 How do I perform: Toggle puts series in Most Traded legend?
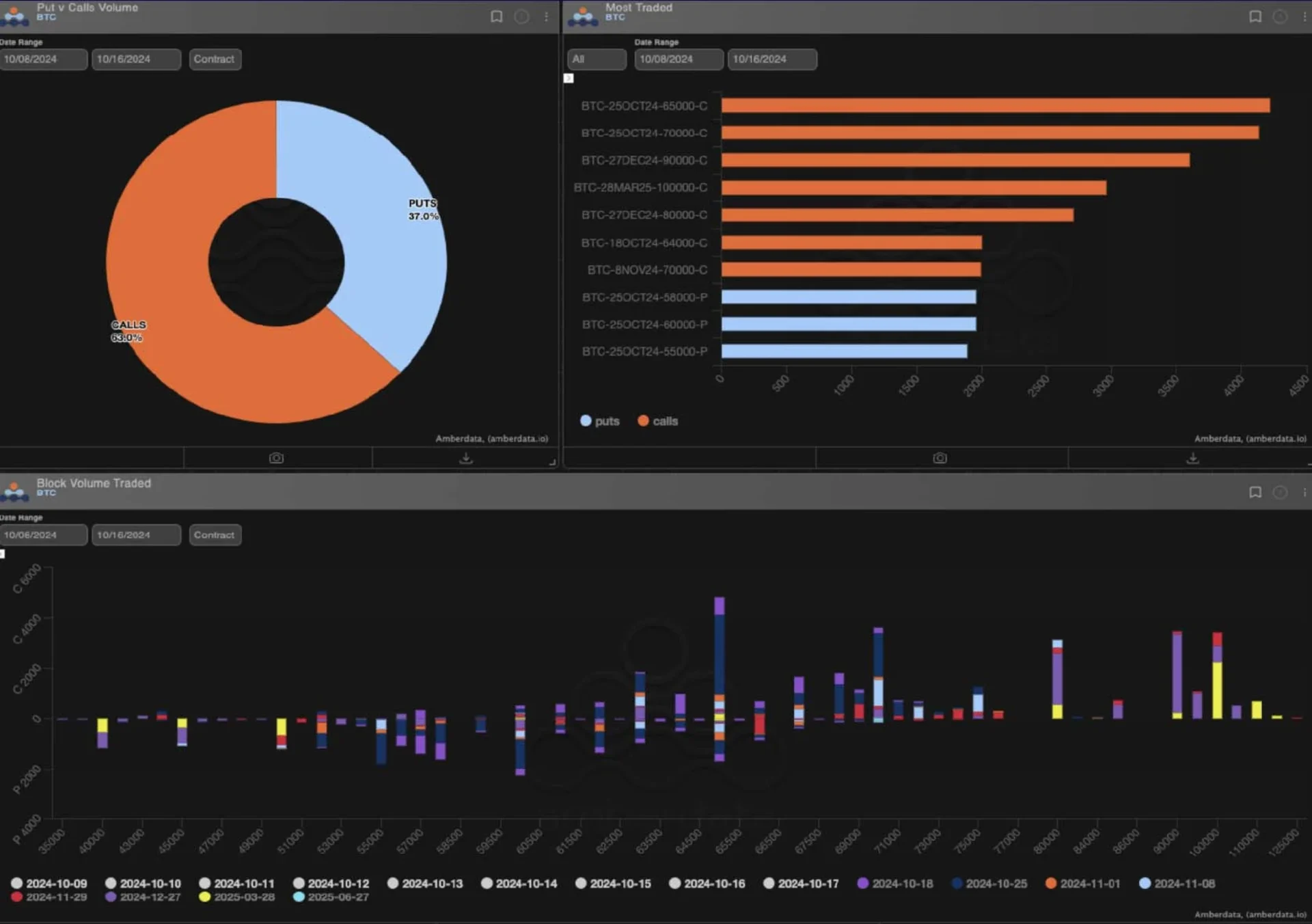point(599,421)
